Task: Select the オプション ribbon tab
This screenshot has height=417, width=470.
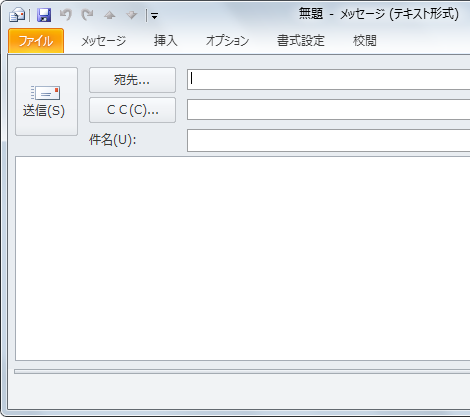Action: click(x=227, y=41)
